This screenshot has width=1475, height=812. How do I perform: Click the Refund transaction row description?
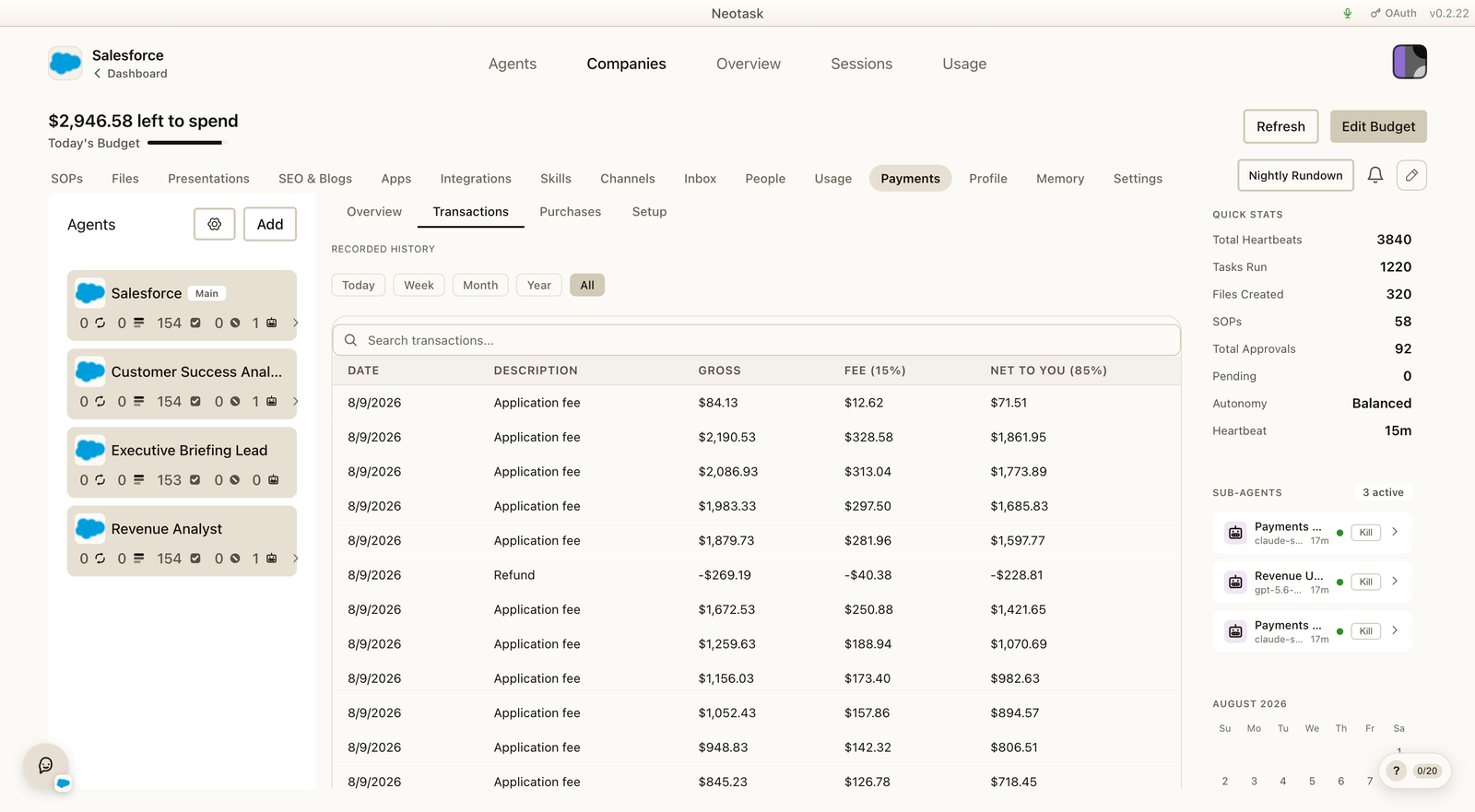(x=514, y=575)
